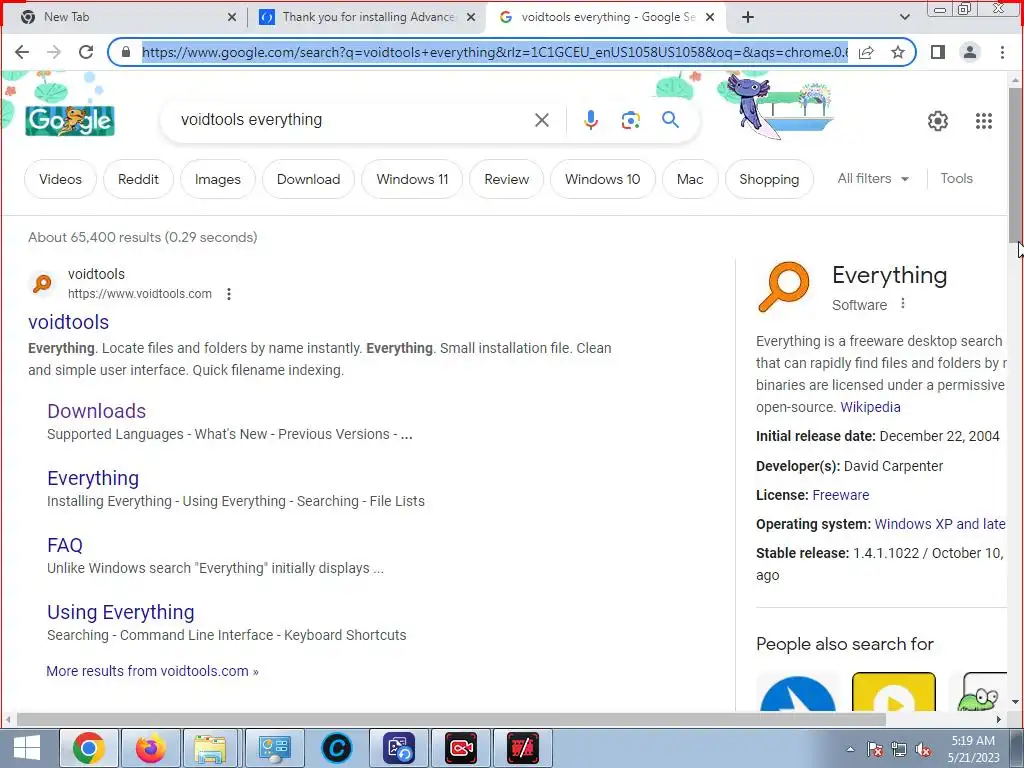Launch Chrome from the taskbar
Image resolution: width=1024 pixels, height=768 pixels.
(x=89, y=748)
